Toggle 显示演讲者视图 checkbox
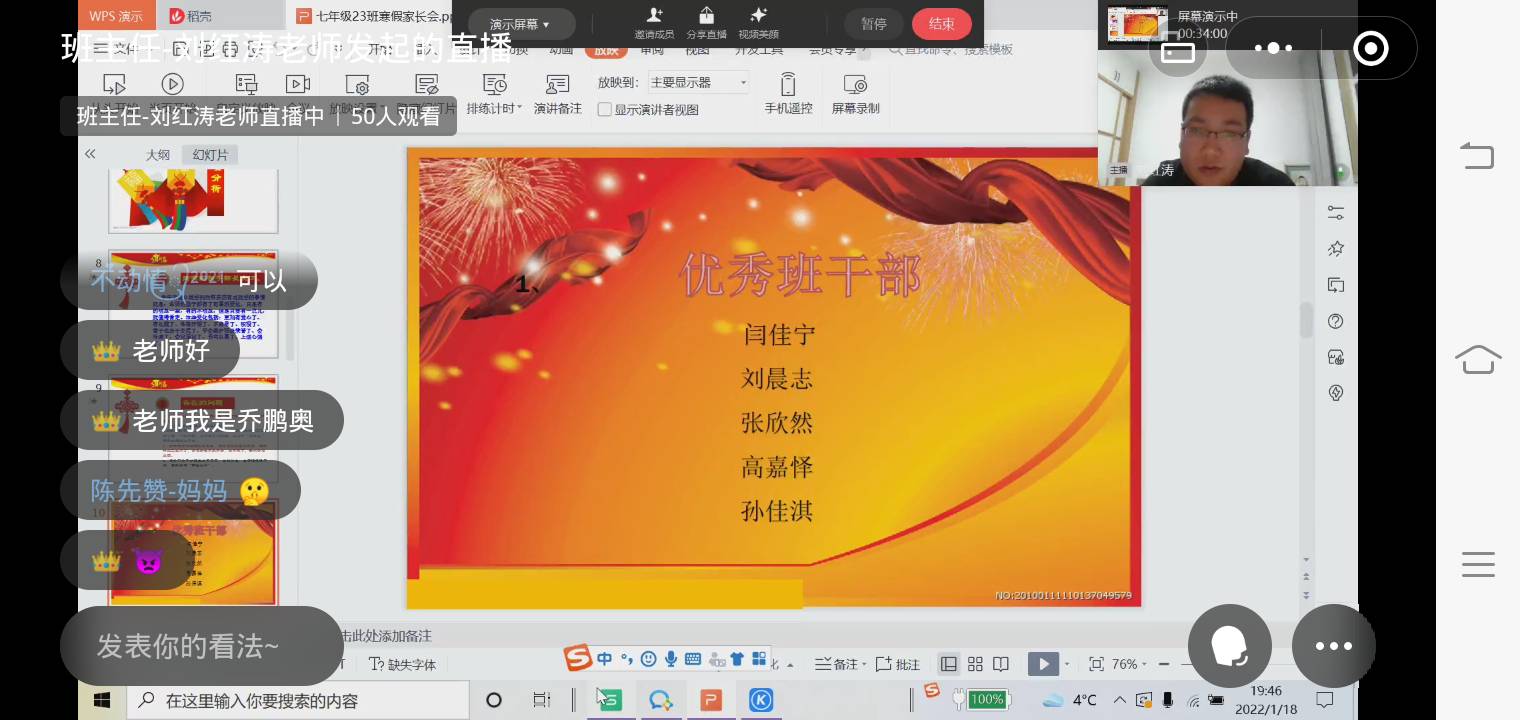 (604, 110)
